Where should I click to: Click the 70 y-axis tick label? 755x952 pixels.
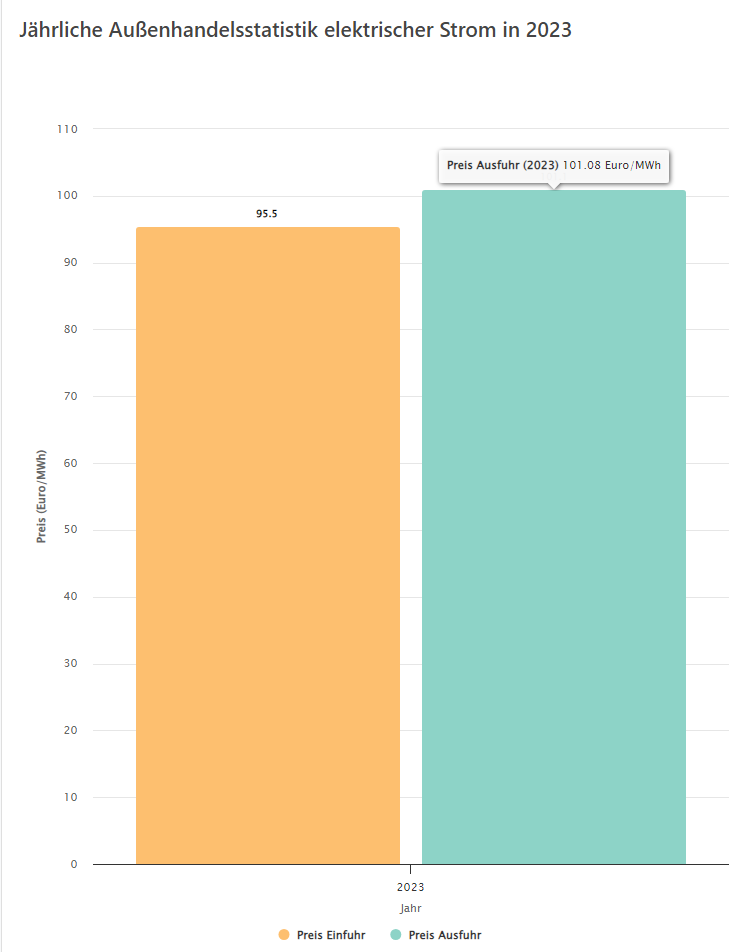[71, 396]
